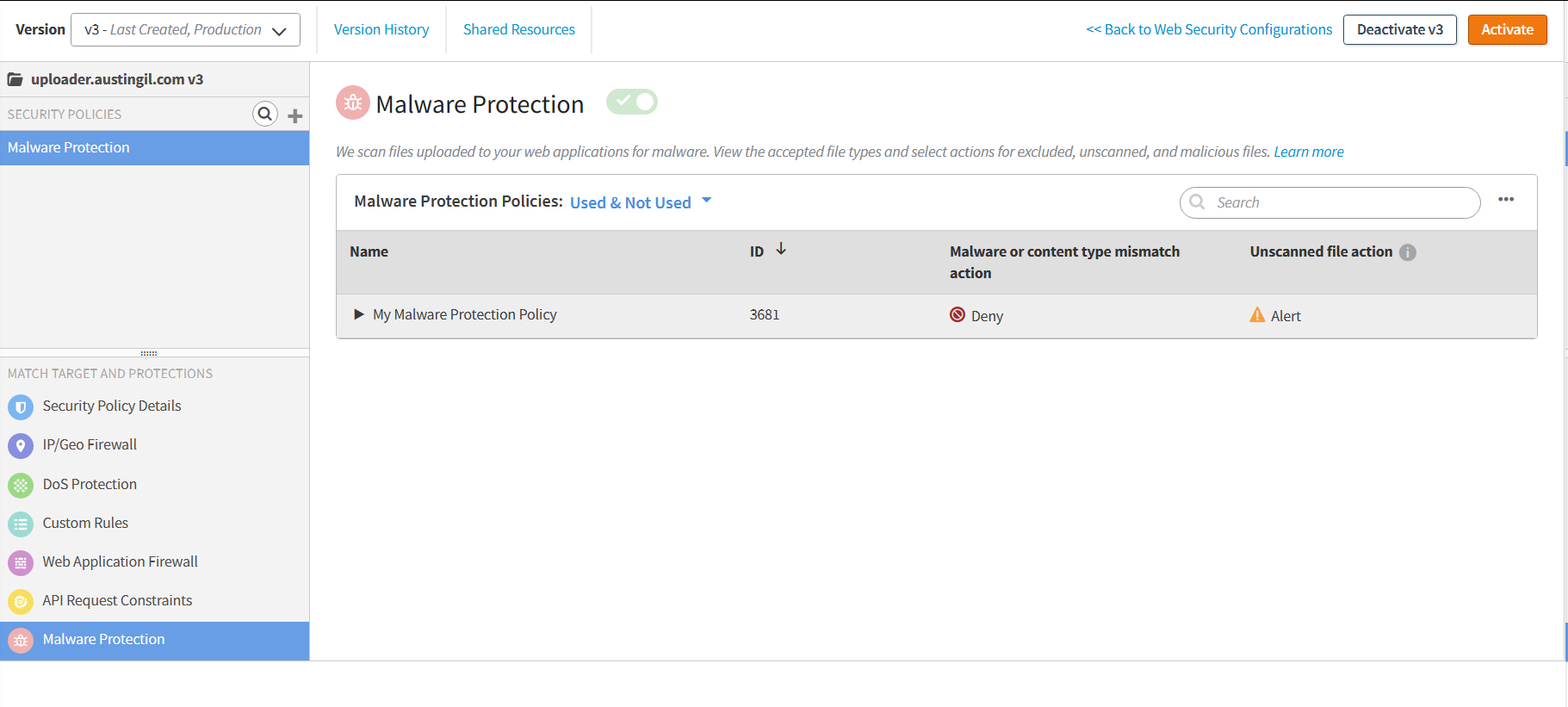Follow the Learn more link

[1308, 152]
